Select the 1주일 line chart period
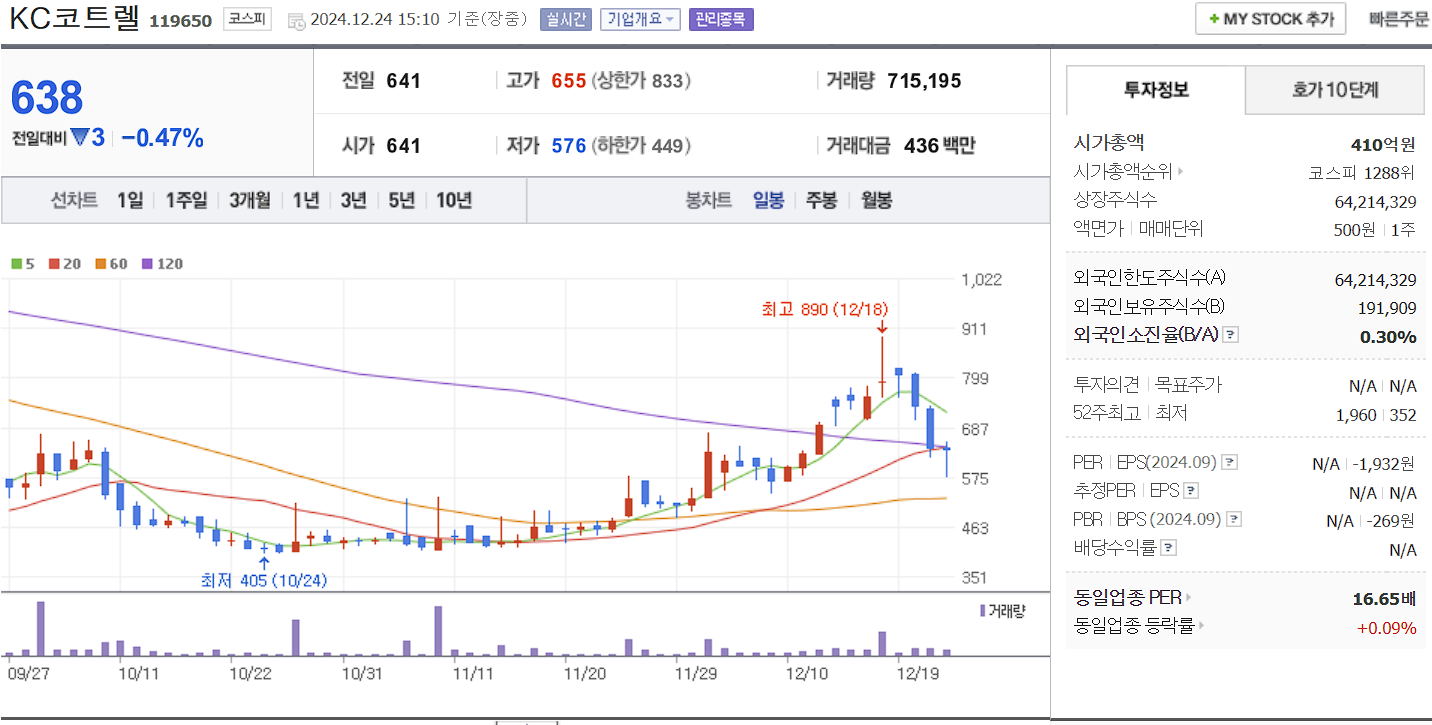The width and height of the screenshot is (1432, 725). coord(186,200)
